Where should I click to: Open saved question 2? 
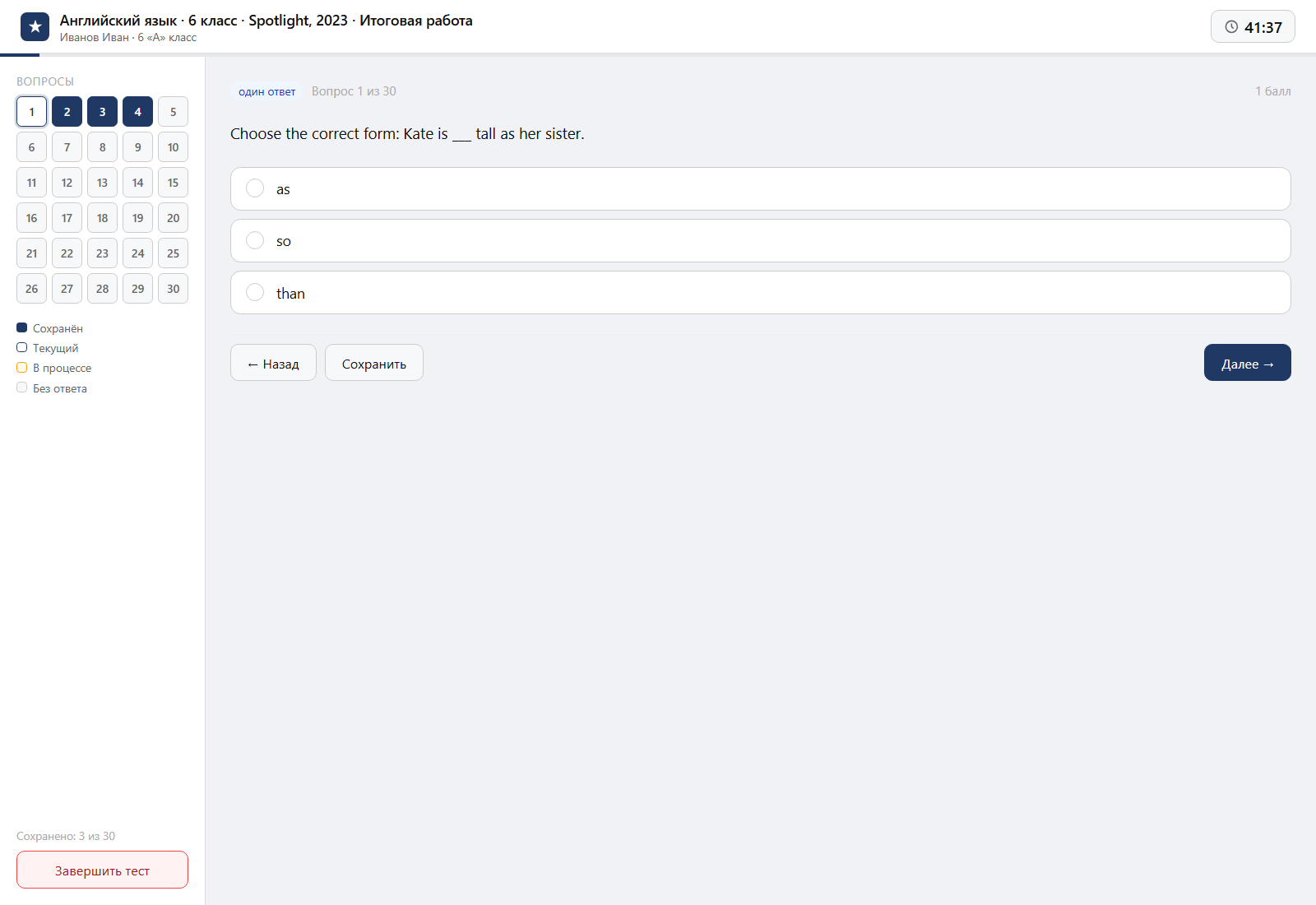pos(67,112)
